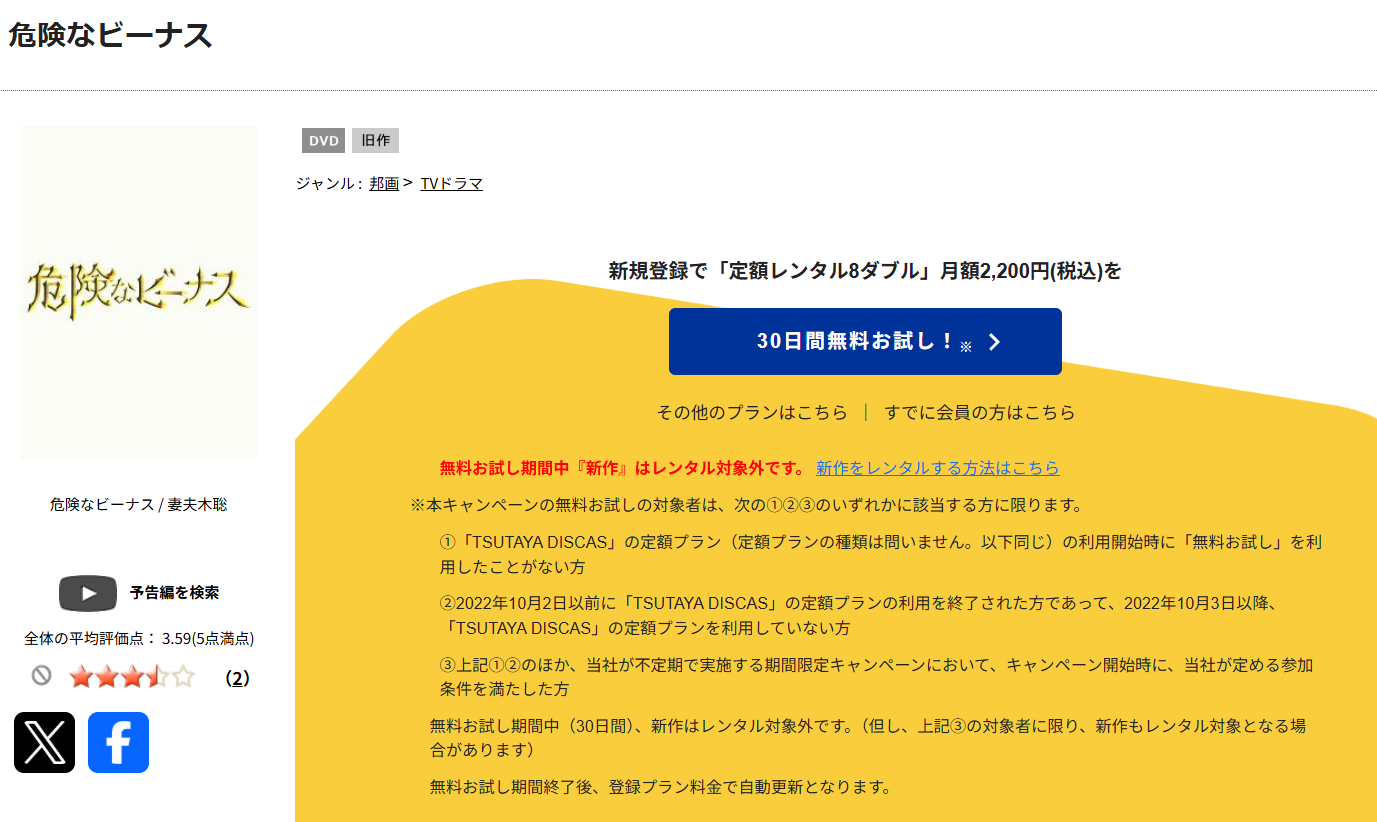Click 無料お試し期間中（30日間） note text
Viewport: 1377px width, 822px height.
click(x=868, y=737)
